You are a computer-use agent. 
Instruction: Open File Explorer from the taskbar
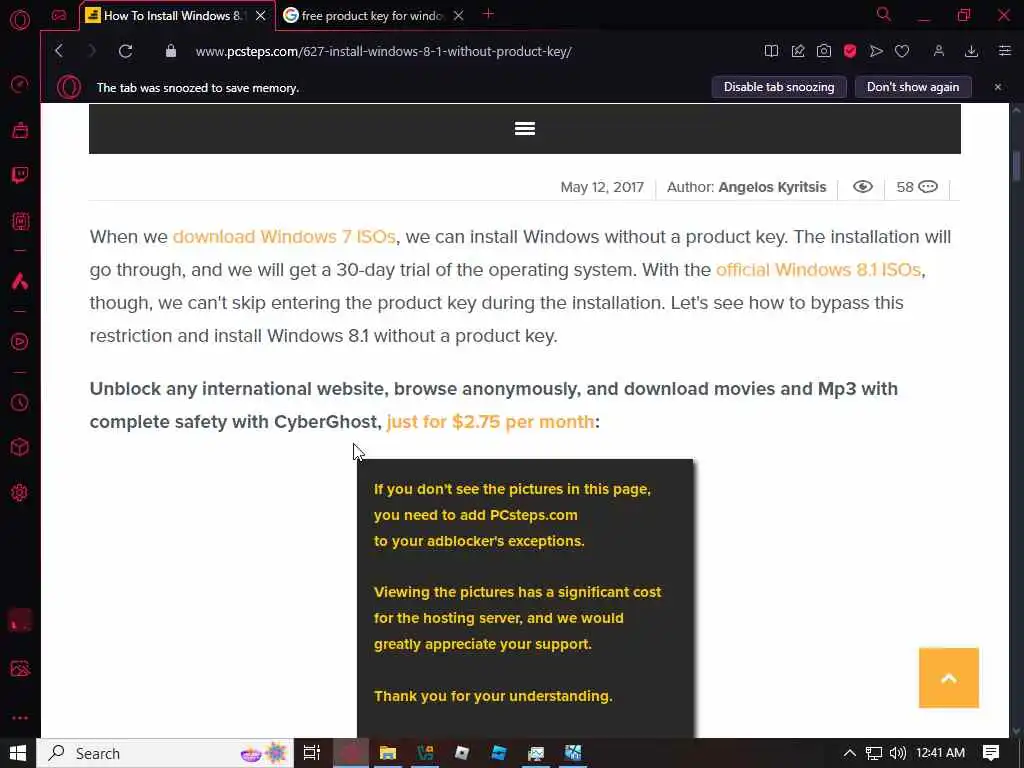point(388,753)
